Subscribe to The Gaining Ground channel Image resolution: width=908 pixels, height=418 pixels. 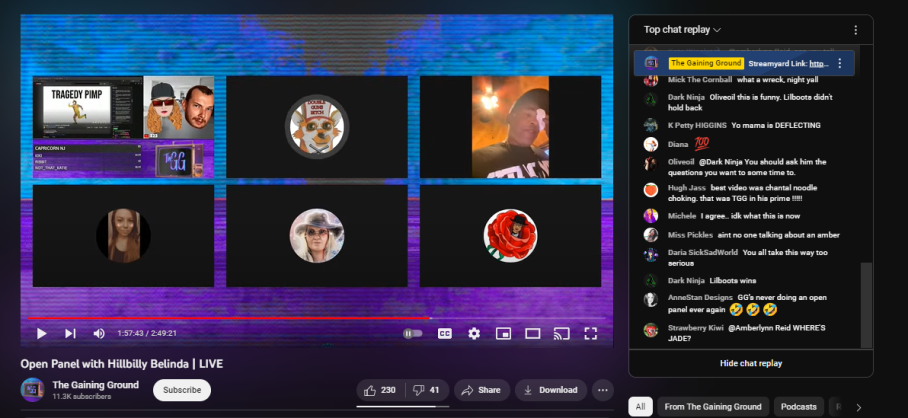[182, 390]
